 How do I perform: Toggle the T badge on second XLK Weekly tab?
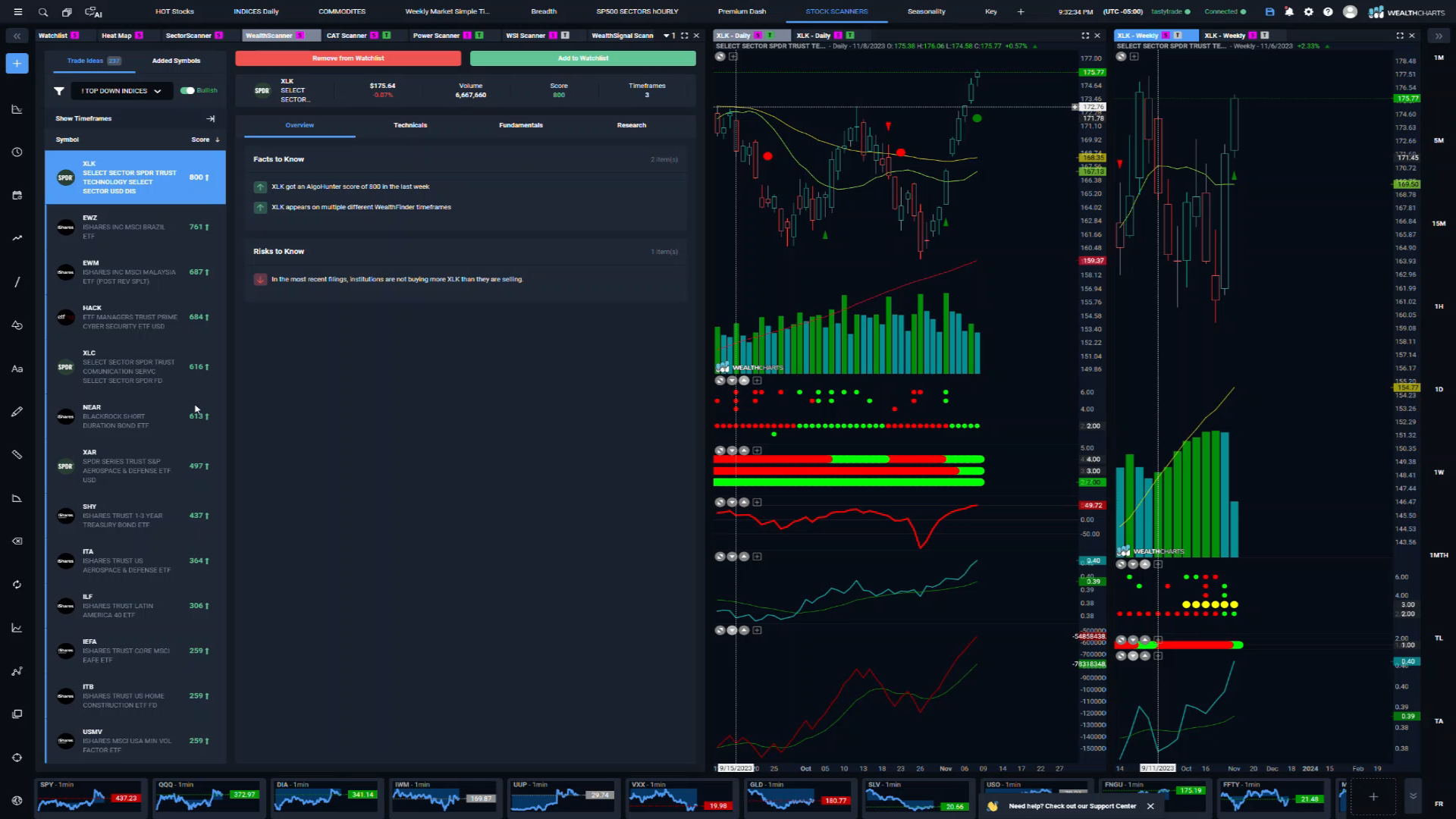click(x=1265, y=36)
